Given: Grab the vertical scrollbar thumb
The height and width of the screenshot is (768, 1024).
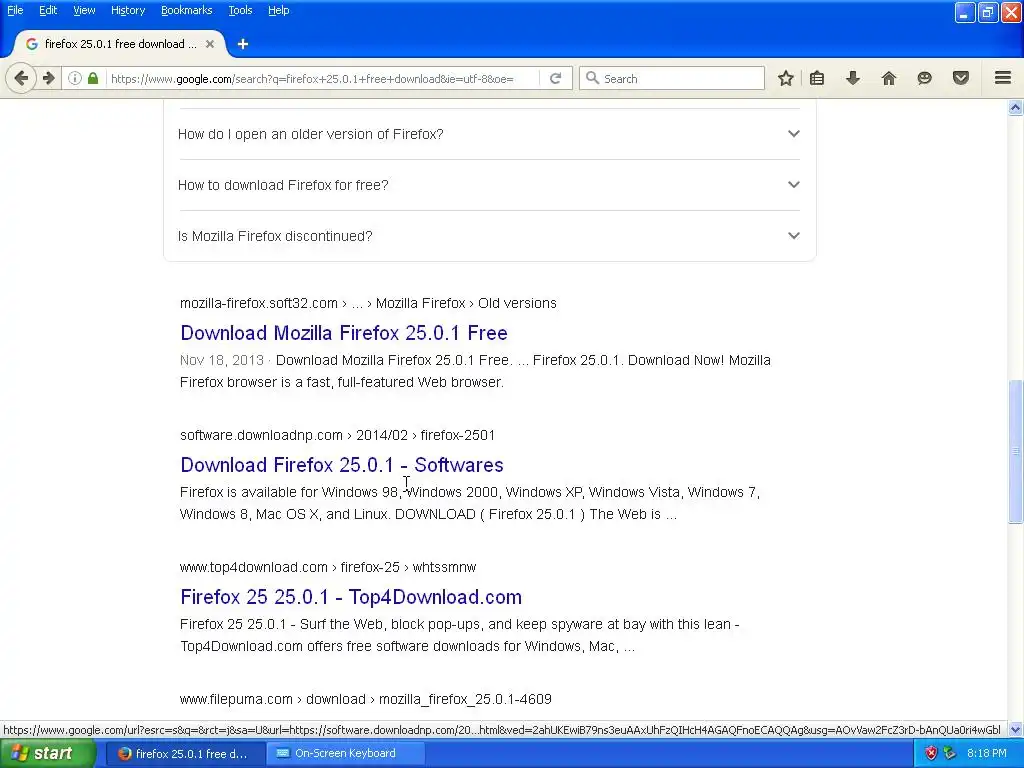Looking at the screenshot, I should click(x=1015, y=451).
